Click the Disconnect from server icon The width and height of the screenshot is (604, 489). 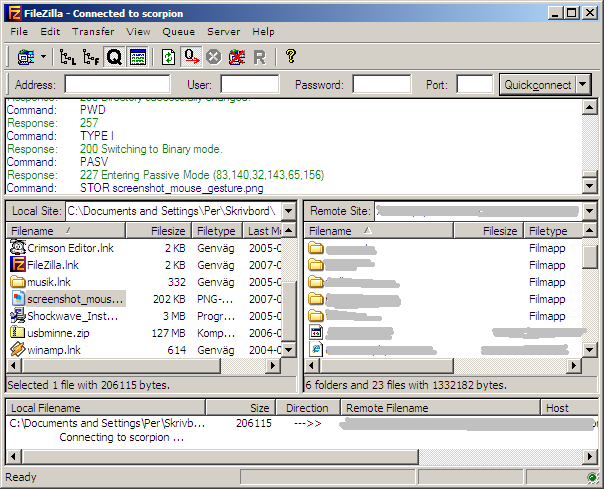tap(237, 57)
